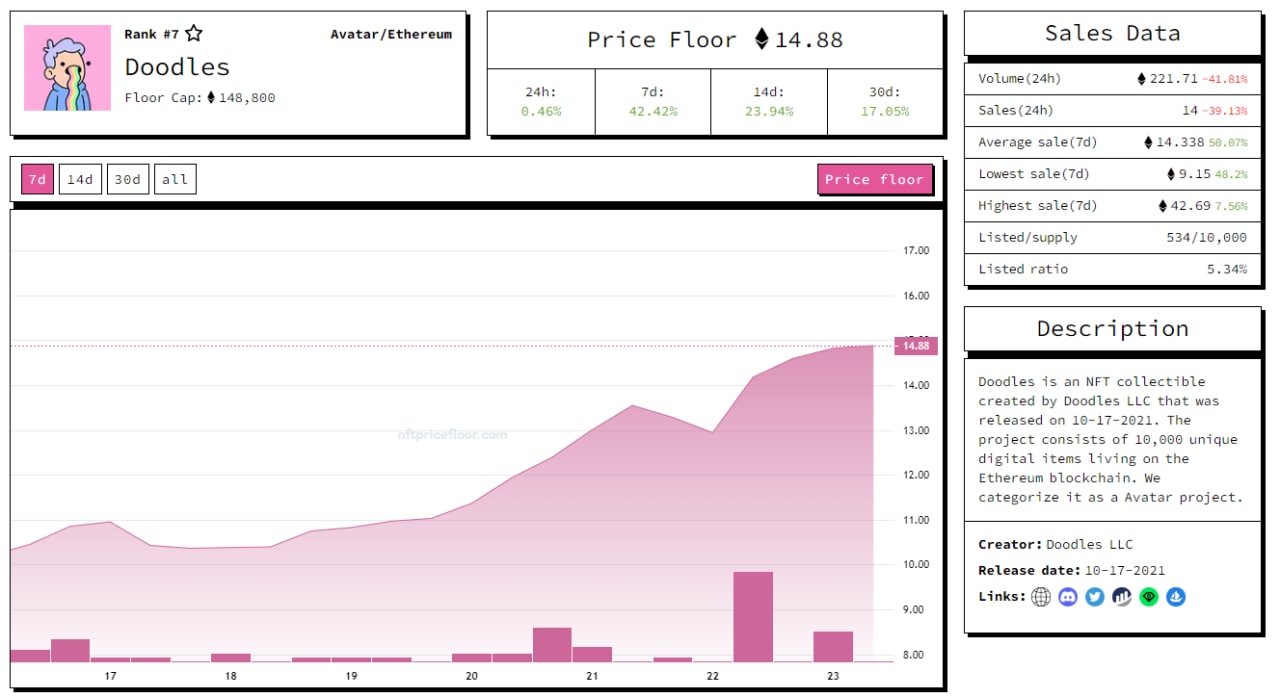The height and width of the screenshot is (697, 1280).
Task: Open the dark blue bar-chart link icon
Action: 1122,597
